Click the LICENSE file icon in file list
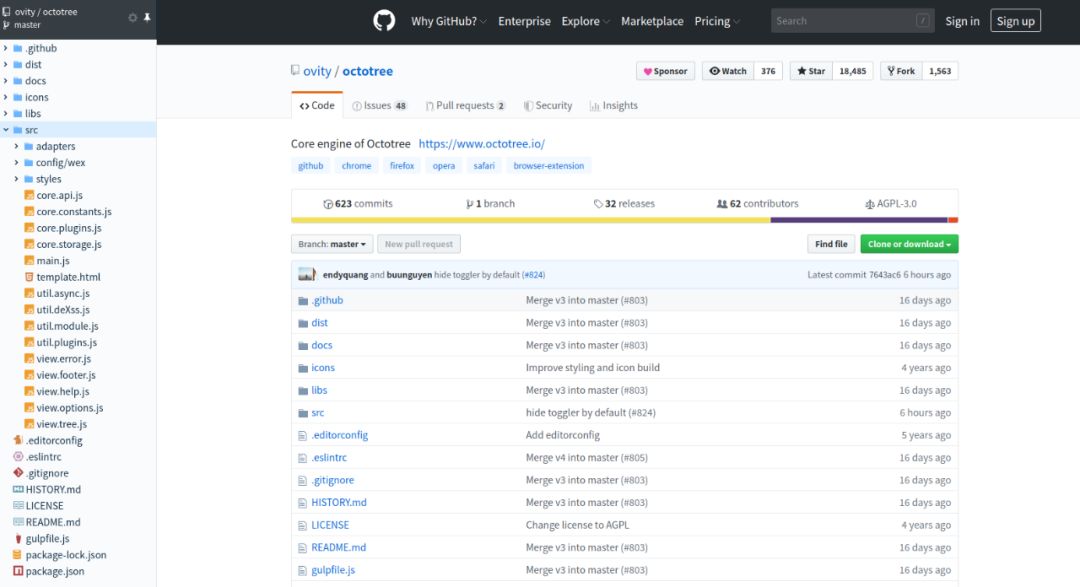 pos(302,526)
